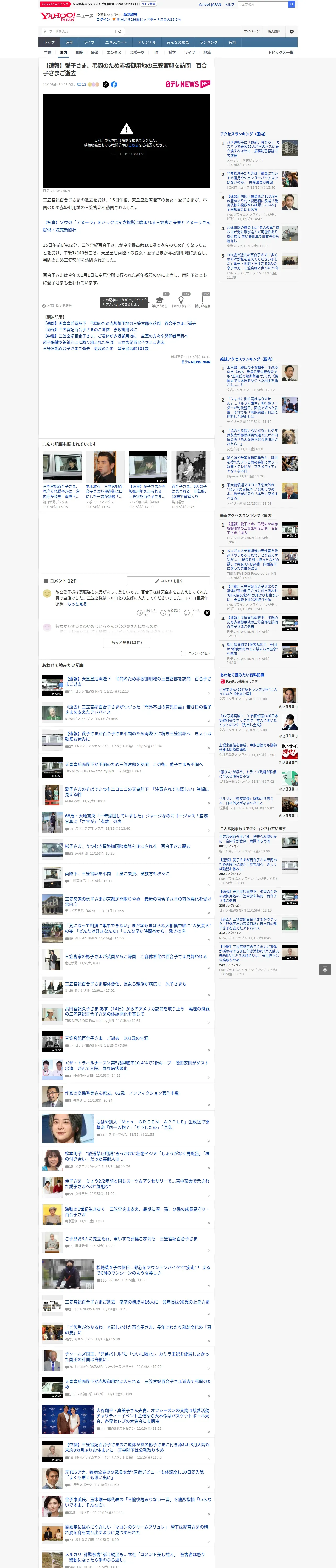The width and height of the screenshot is (336, 1568).
Task: Close the reaction tooltip popup
Action: click(x=145, y=299)
